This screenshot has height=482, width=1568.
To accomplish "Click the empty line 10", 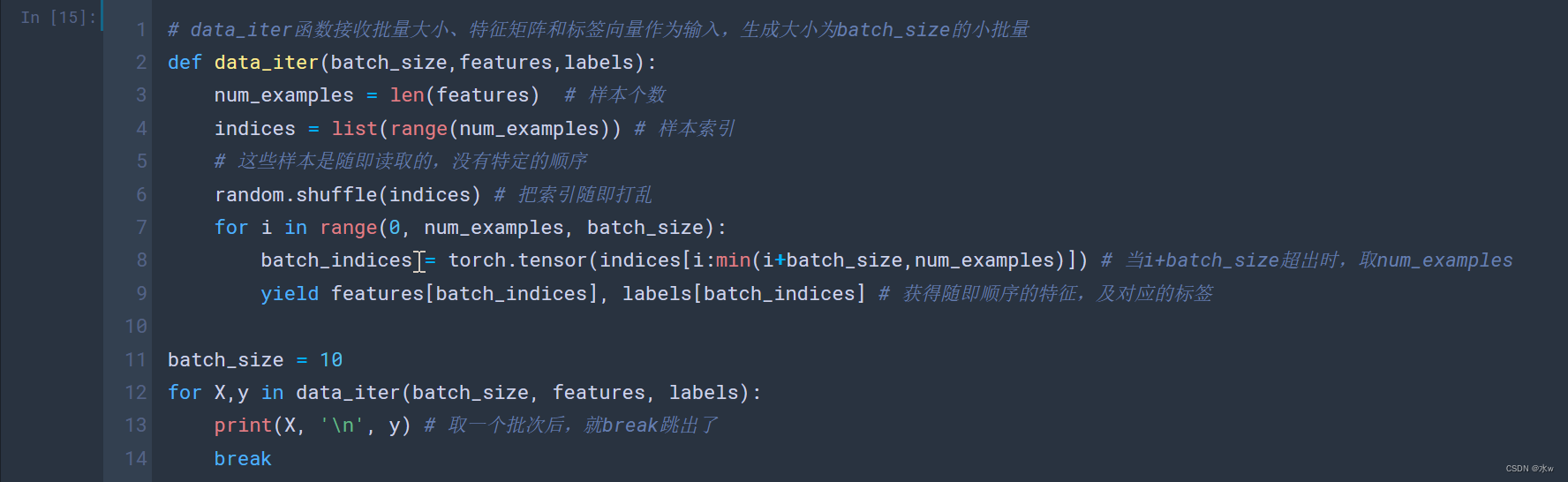I will (530, 327).
